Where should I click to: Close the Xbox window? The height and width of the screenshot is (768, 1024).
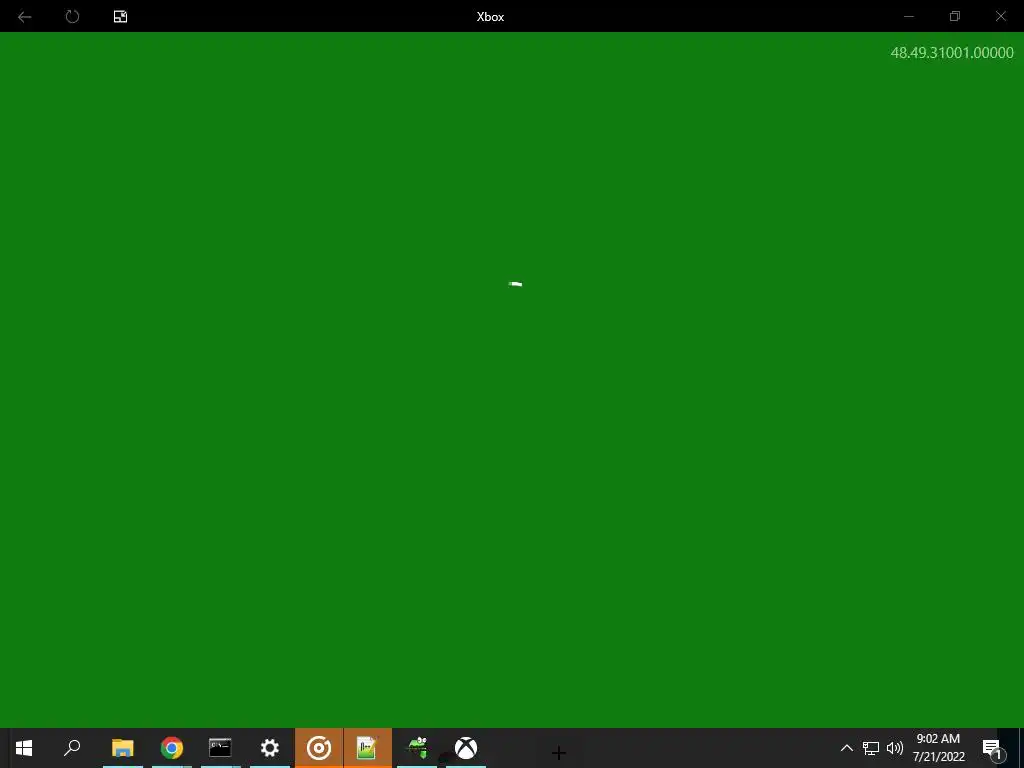[x=1000, y=16]
